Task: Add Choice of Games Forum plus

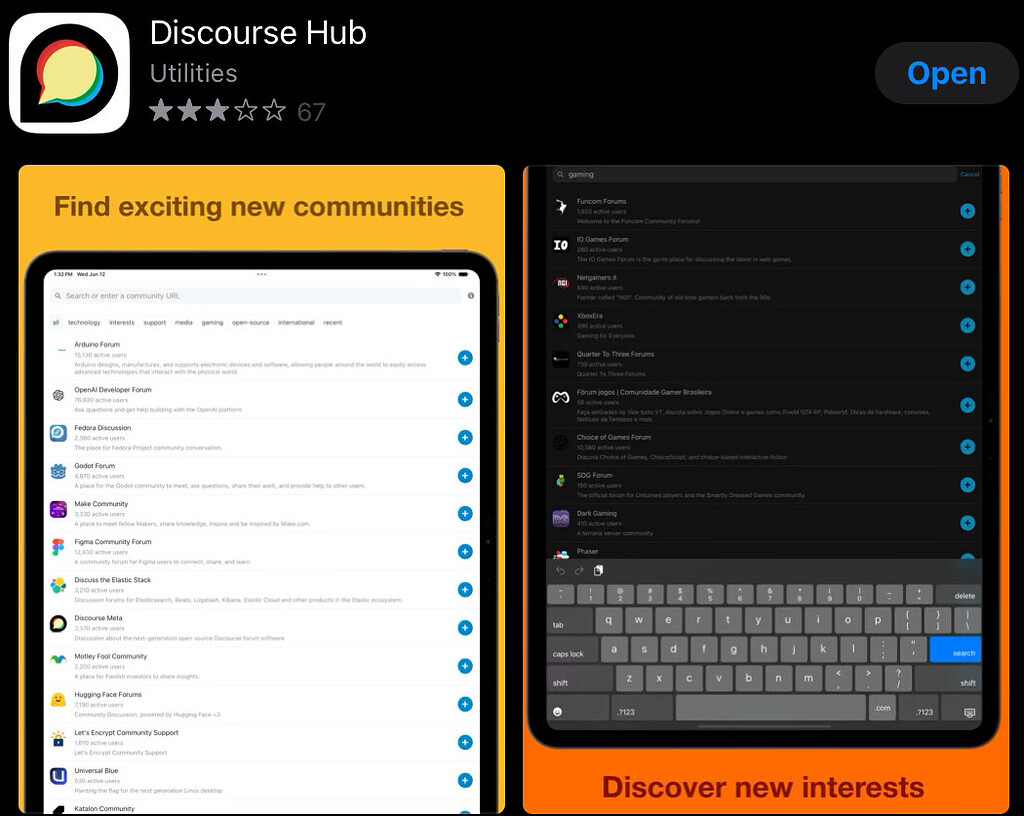Action: pyautogui.click(x=968, y=447)
